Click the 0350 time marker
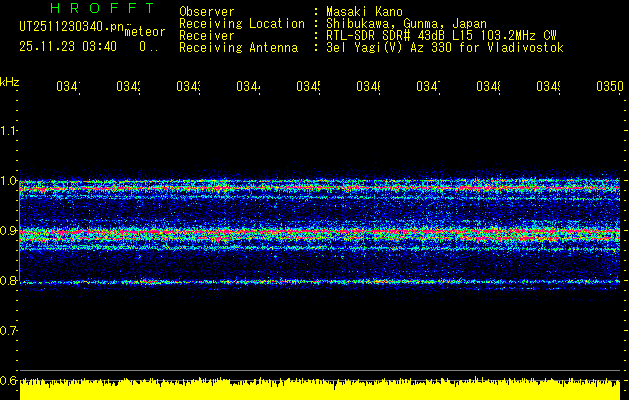 [x=606, y=88]
